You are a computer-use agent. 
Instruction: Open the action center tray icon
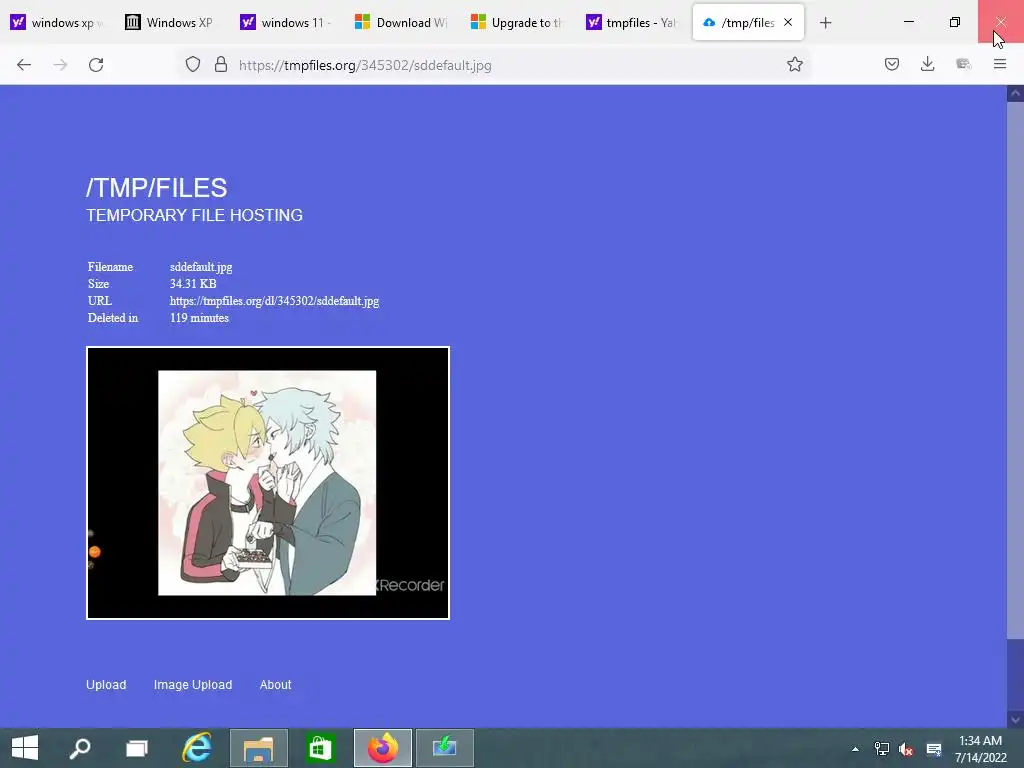(x=934, y=749)
